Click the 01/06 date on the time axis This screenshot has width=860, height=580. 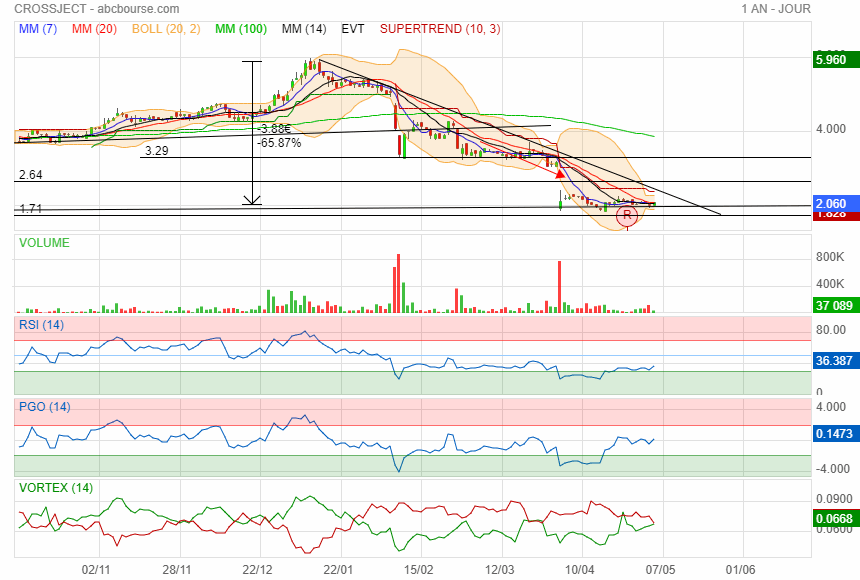click(x=740, y=570)
